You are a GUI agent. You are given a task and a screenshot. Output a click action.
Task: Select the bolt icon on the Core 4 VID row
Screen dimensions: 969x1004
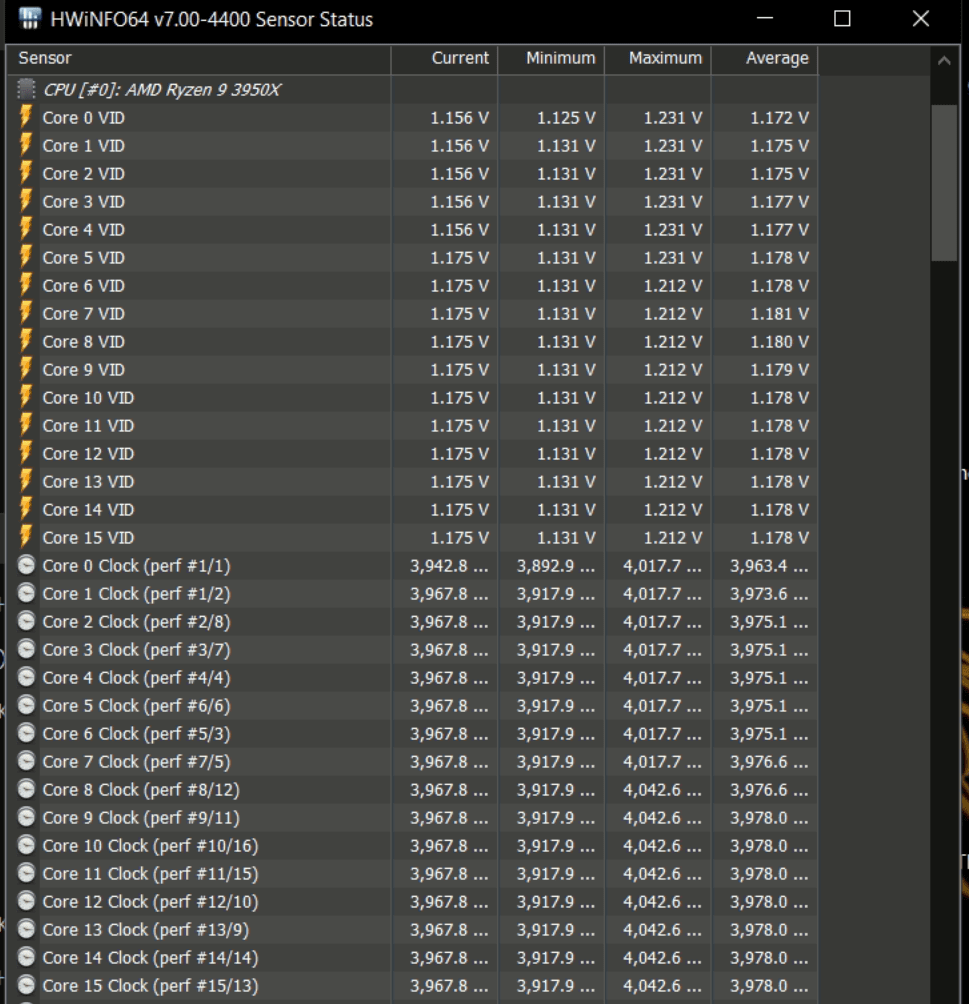click(26, 229)
